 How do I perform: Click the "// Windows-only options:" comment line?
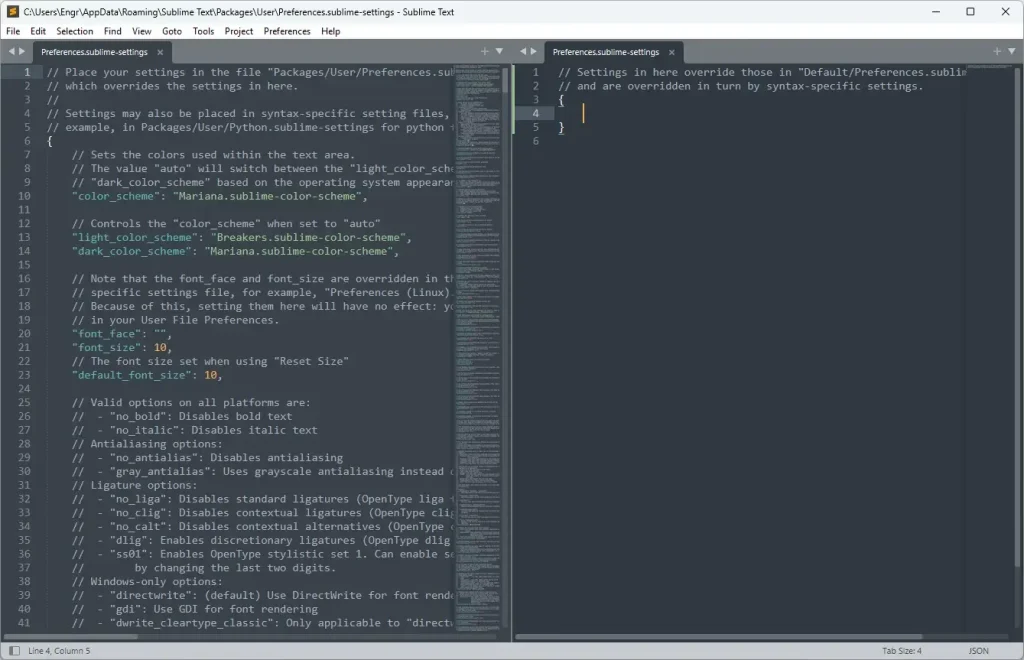pyautogui.click(x=147, y=582)
